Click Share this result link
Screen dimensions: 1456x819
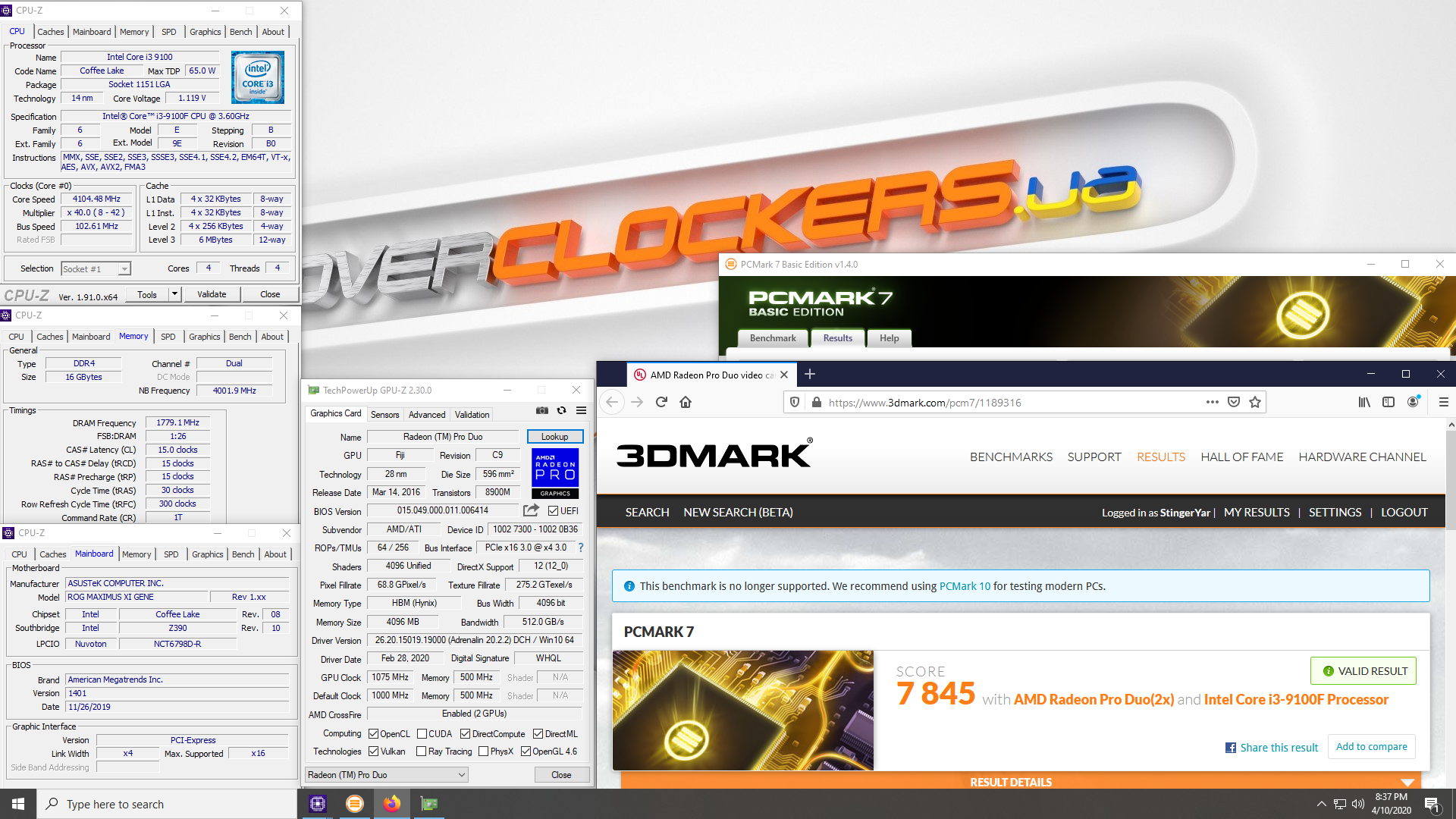point(1272,747)
